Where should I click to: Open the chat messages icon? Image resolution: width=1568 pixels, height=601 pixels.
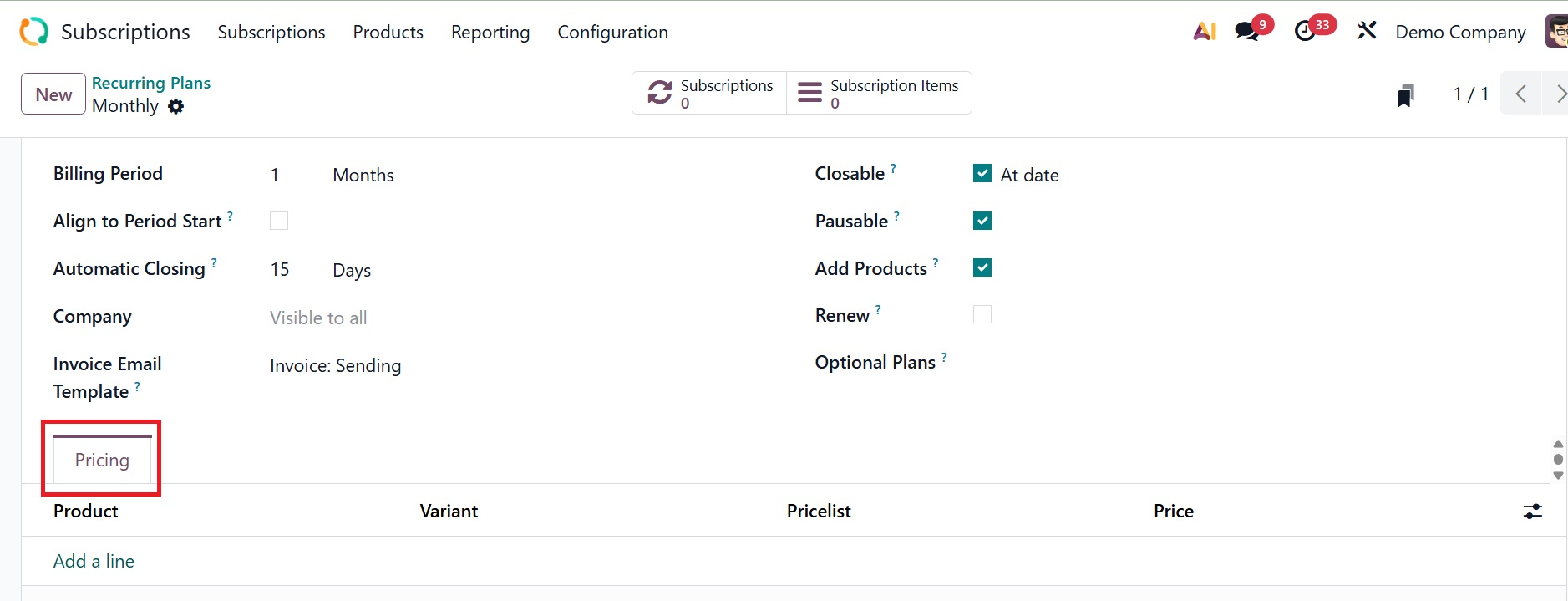click(1247, 32)
